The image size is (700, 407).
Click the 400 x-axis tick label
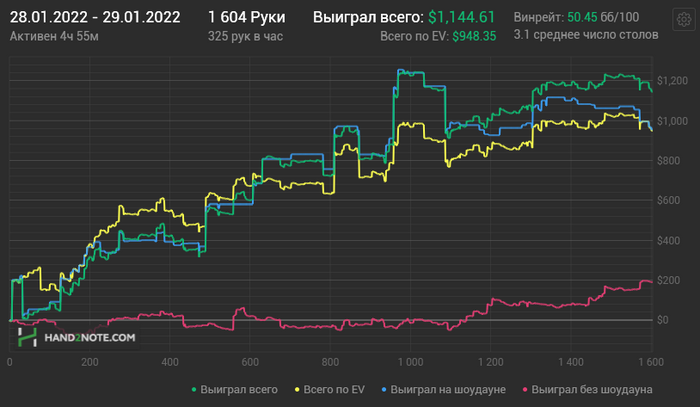click(170, 362)
